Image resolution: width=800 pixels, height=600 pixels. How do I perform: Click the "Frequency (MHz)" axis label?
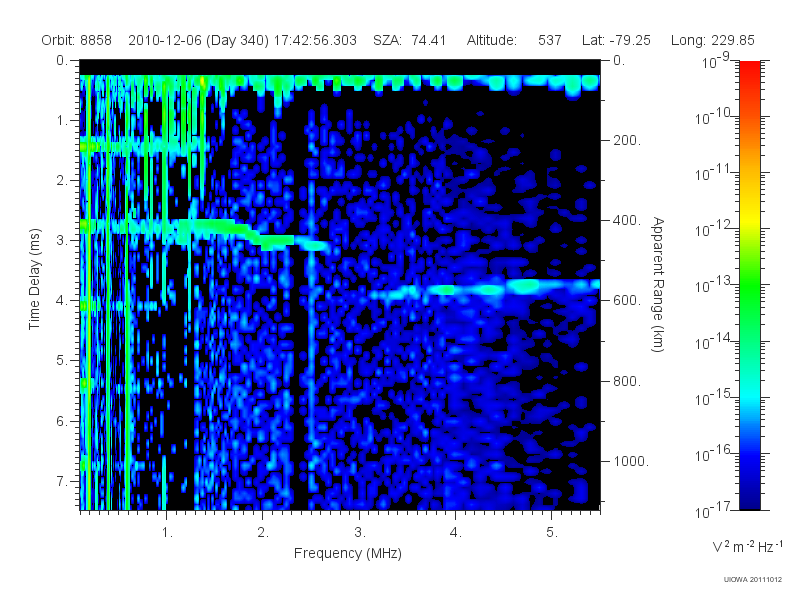pos(348,553)
